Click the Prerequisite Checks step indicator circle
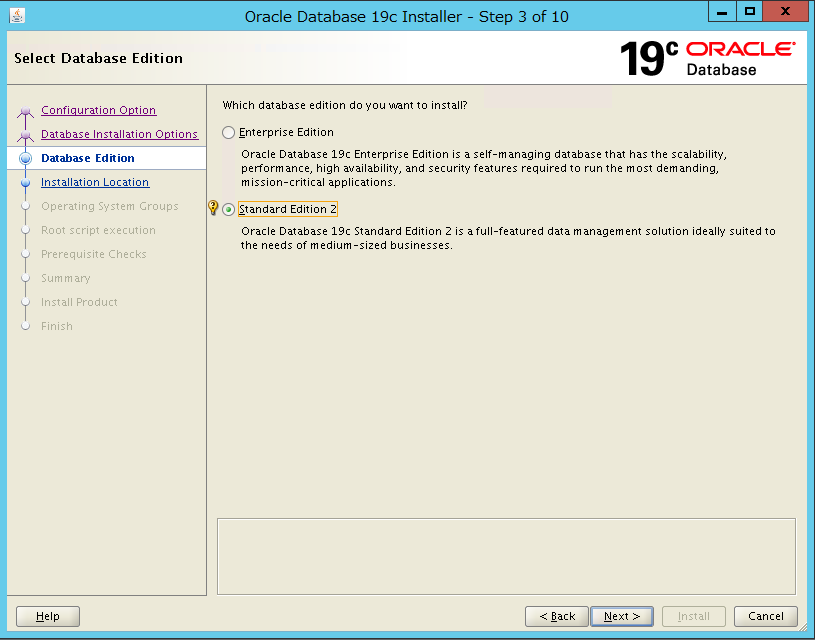The width and height of the screenshot is (815, 640). coord(24,254)
